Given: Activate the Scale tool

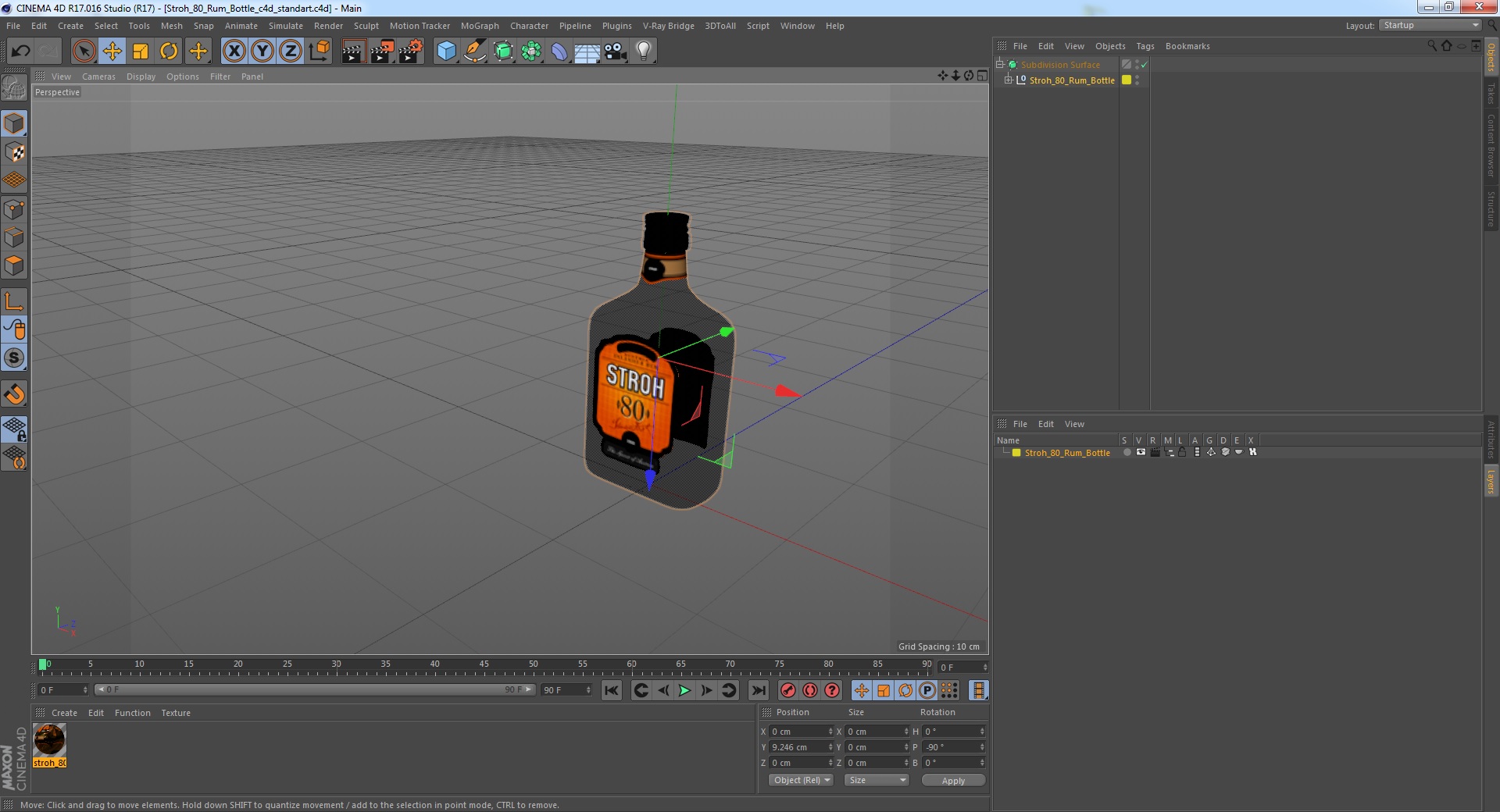Looking at the screenshot, I should (x=141, y=52).
